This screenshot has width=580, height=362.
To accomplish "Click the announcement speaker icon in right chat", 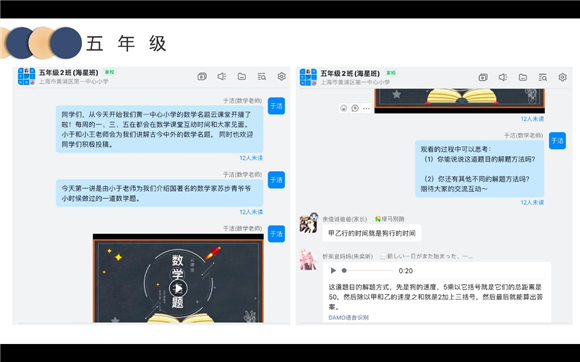I will [503, 77].
